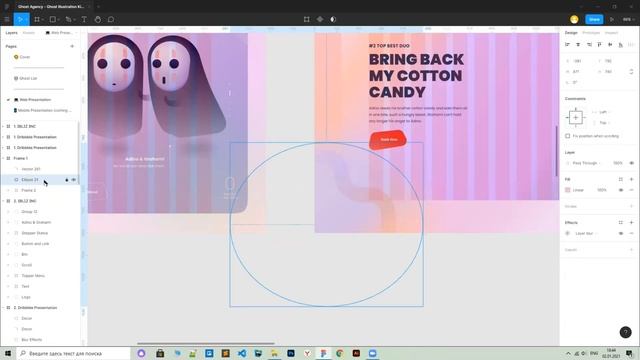Image resolution: width=640 pixels, height=360 pixels.
Task: Remove the Linear fill with minus
Action: (631, 190)
